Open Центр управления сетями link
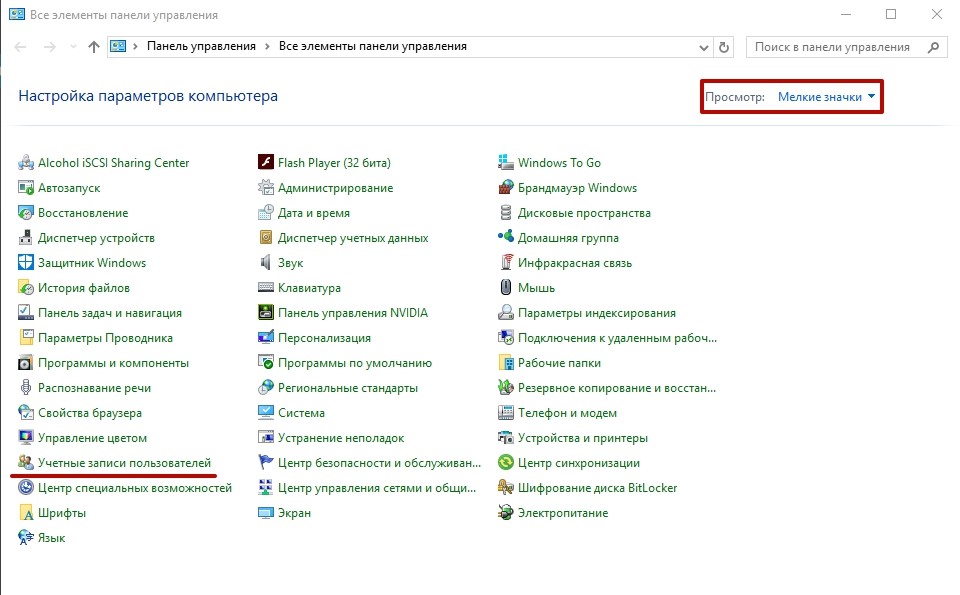Screen dimensions: 960x595 tap(376, 488)
